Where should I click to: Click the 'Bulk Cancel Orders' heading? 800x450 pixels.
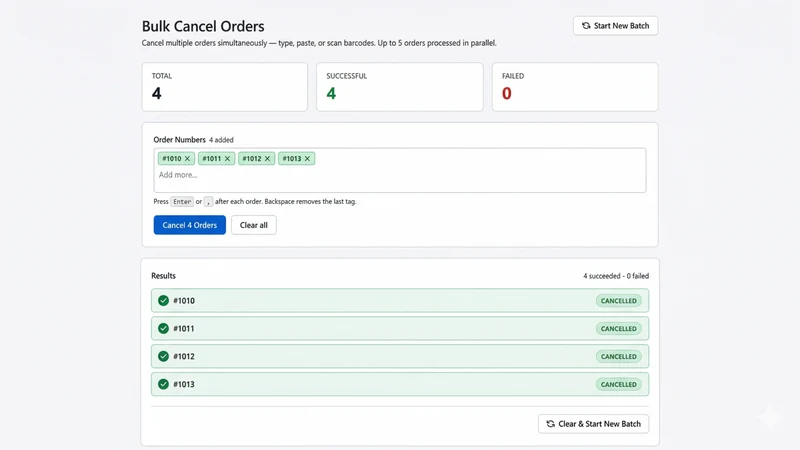point(203,26)
